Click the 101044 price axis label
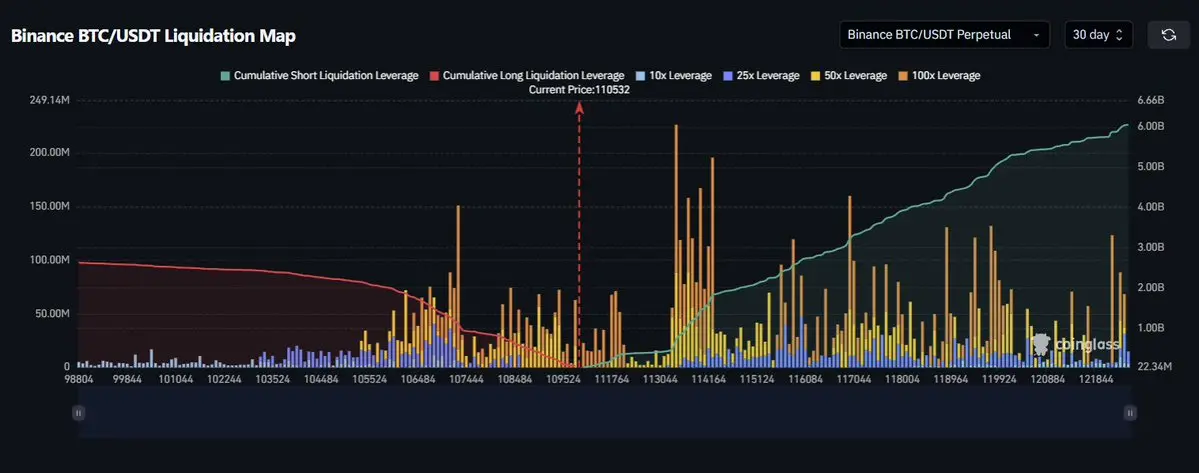Screen dimensions: 1199x473 coord(176,379)
